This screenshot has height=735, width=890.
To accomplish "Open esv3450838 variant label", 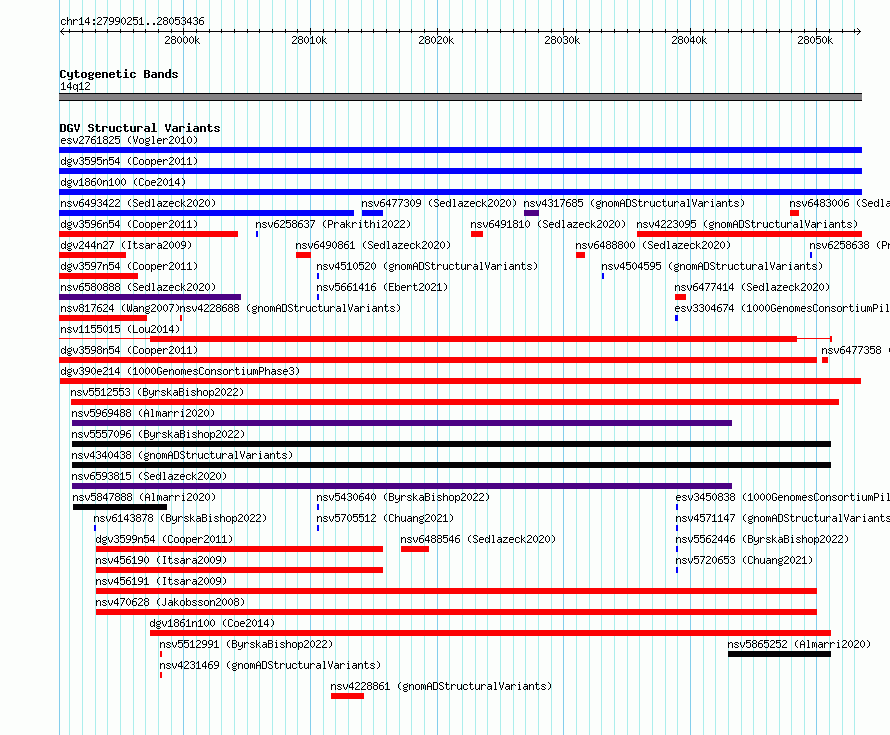I will (x=782, y=497).
